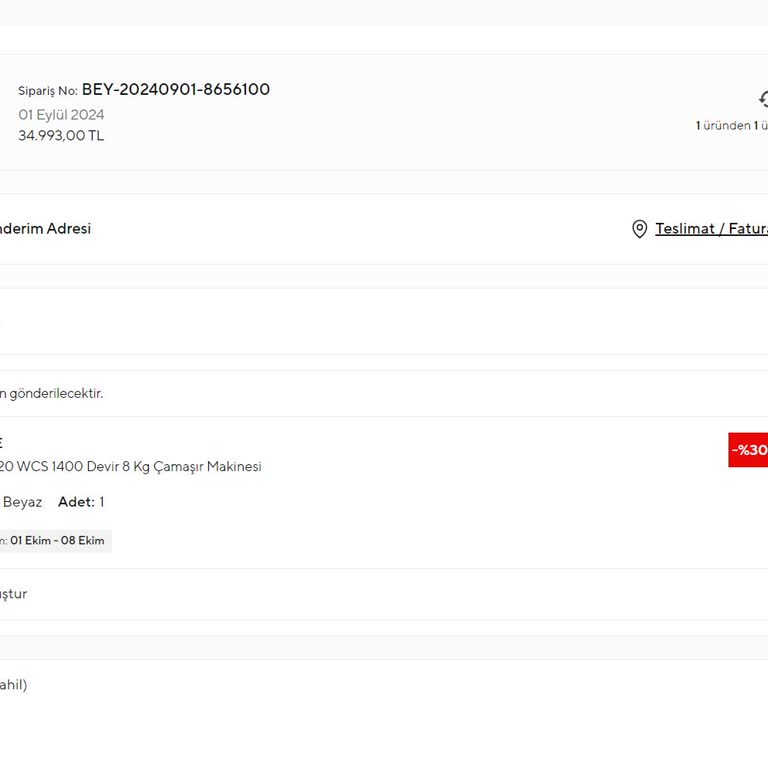Screen dimensions: 768x768
Task: Click the Çamaşır Makinesi product title
Action: coord(130,466)
